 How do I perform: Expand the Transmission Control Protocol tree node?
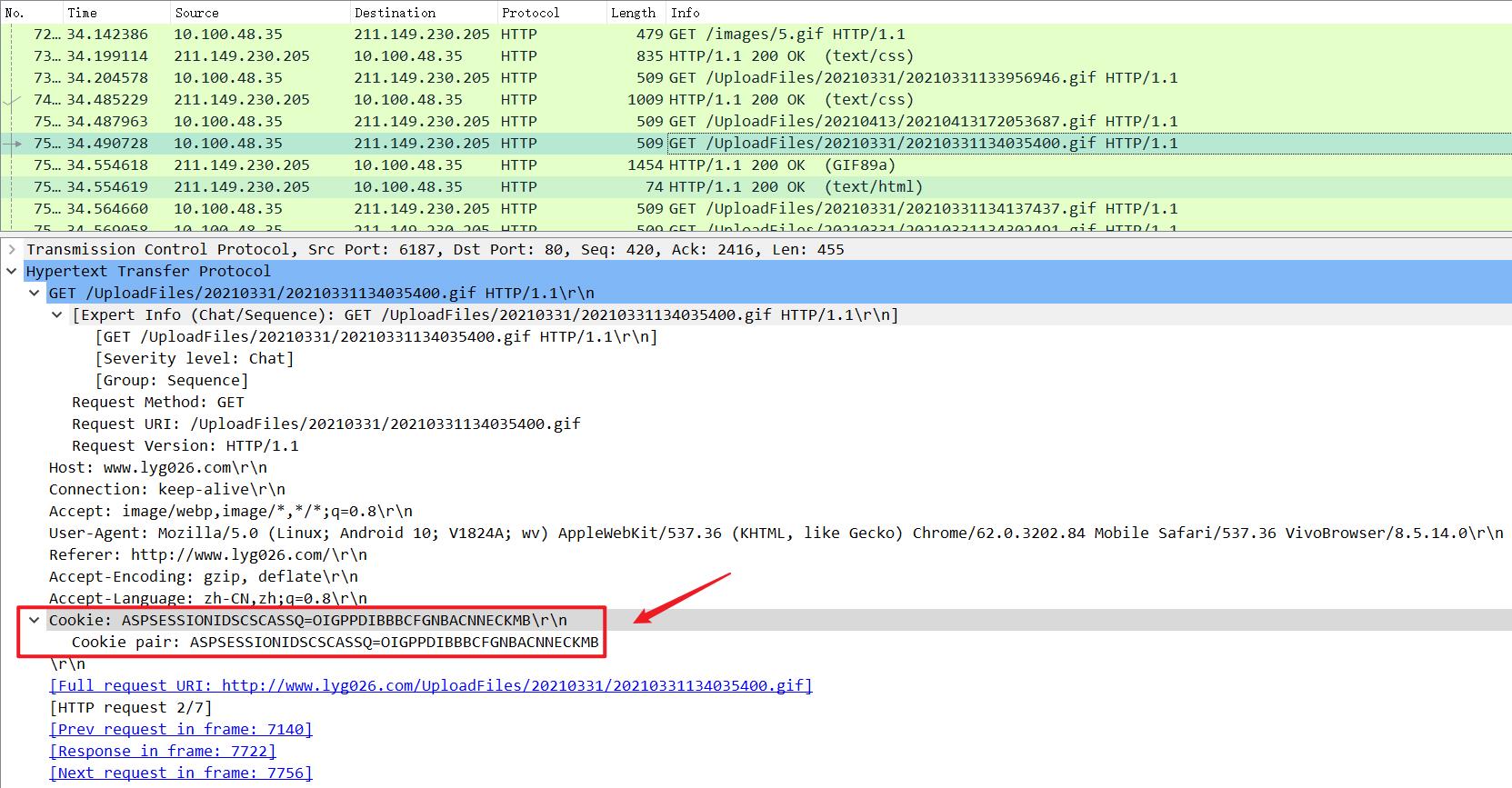(12, 249)
